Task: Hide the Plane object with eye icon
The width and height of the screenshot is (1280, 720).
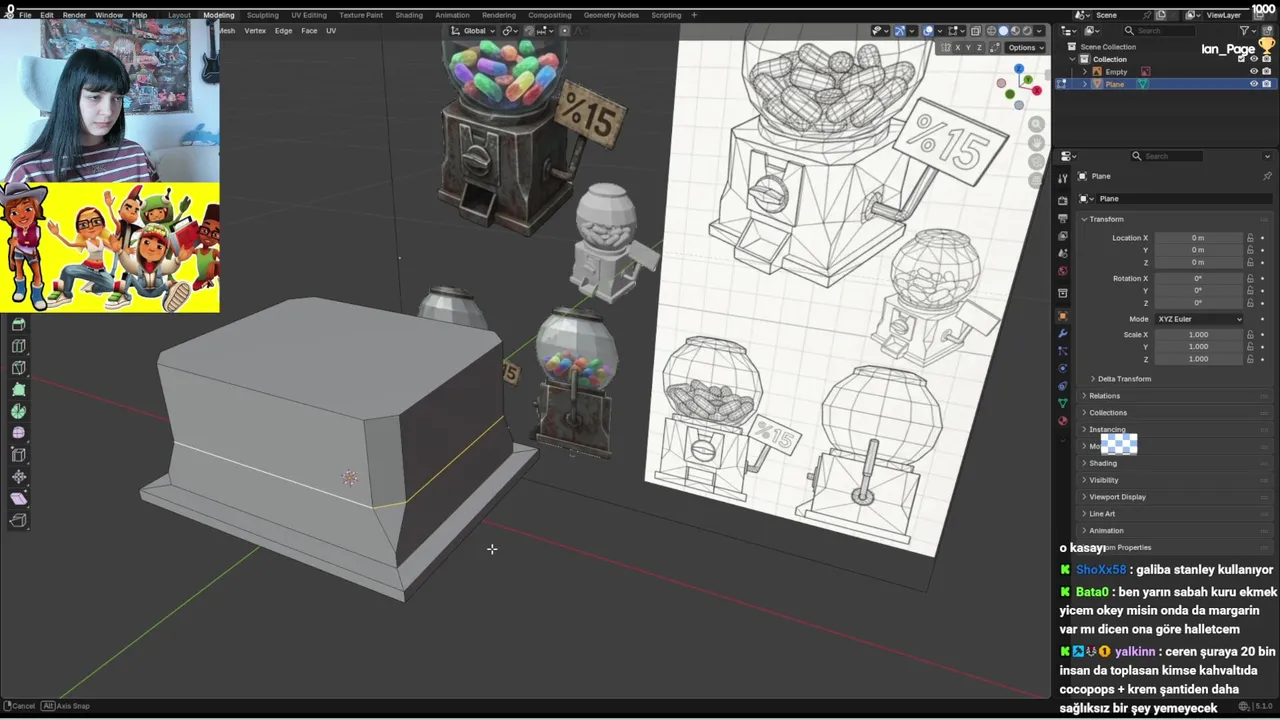Action: pyautogui.click(x=1254, y=84)
